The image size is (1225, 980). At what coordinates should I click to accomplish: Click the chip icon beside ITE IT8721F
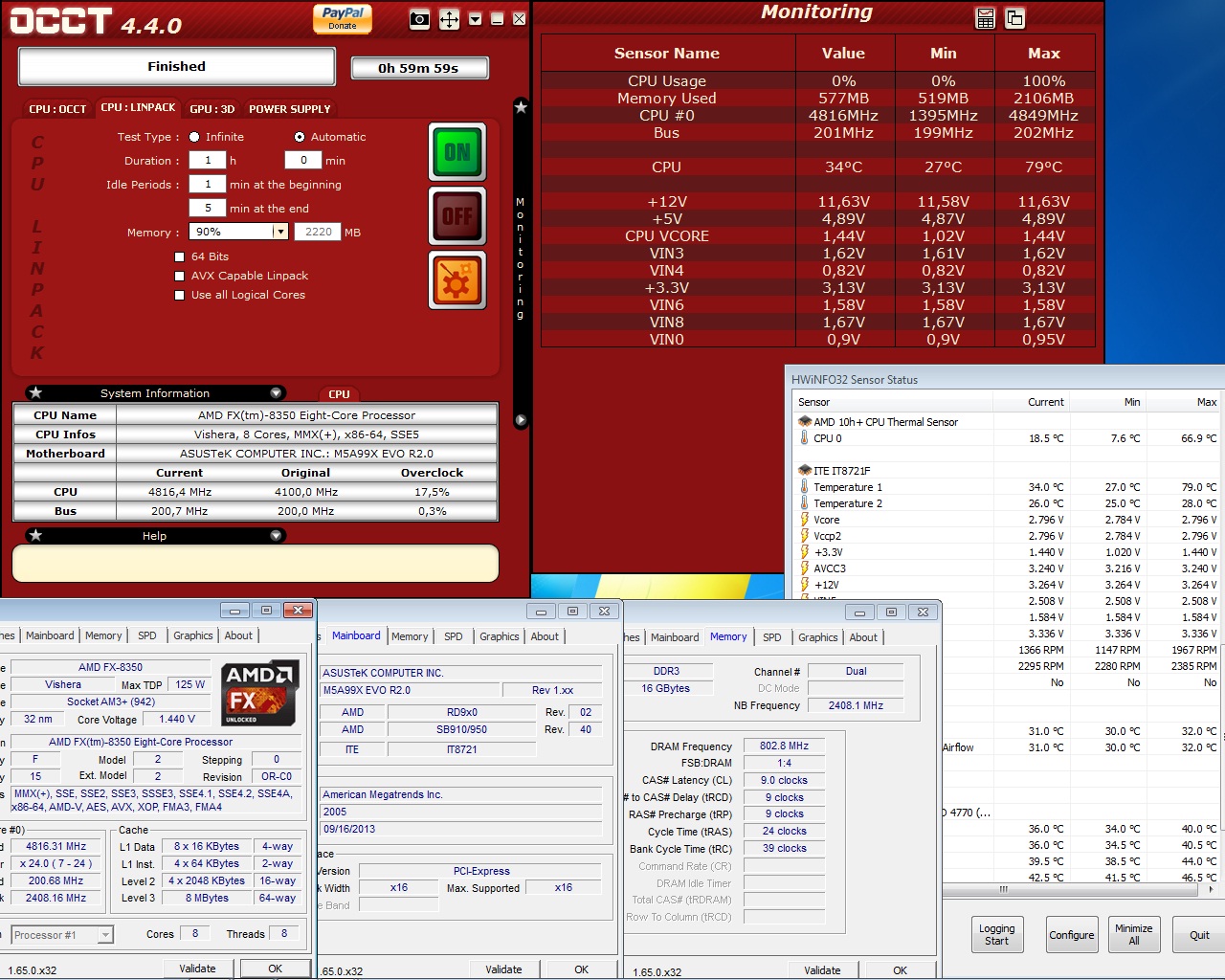pyautogui.click(x=805, y=470)
